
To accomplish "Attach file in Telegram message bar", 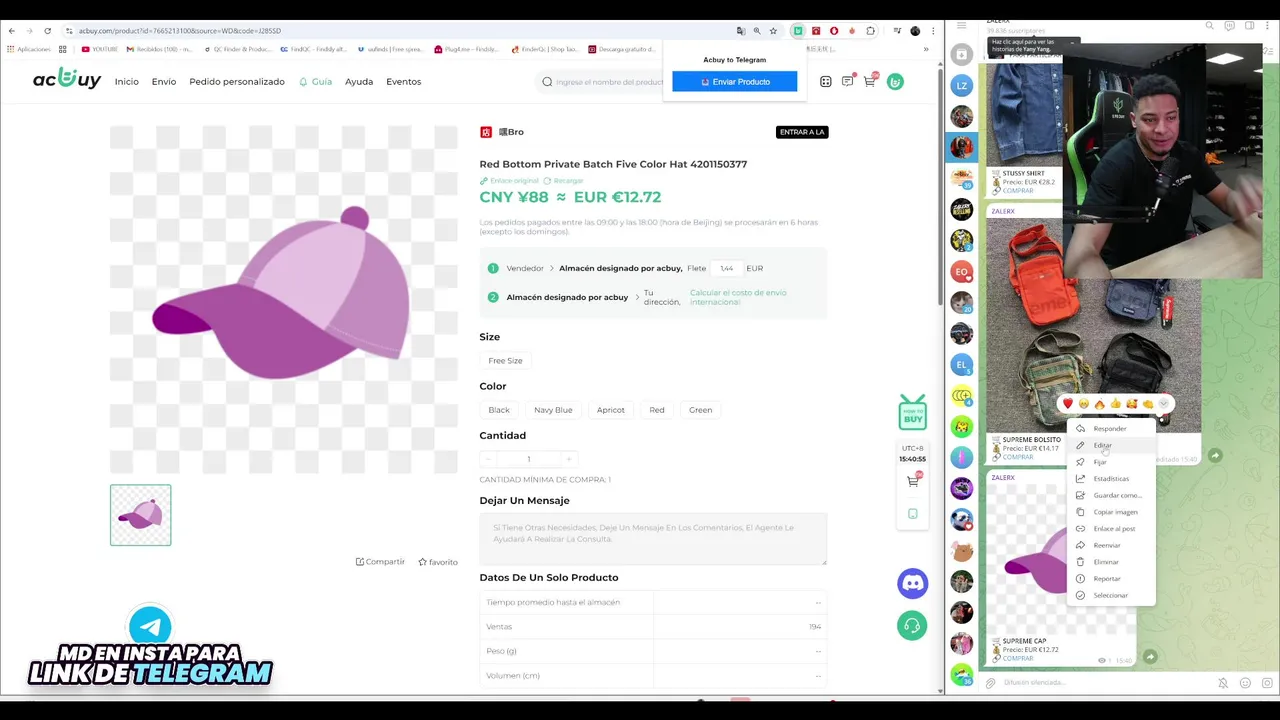I will (x=990, y=683).
